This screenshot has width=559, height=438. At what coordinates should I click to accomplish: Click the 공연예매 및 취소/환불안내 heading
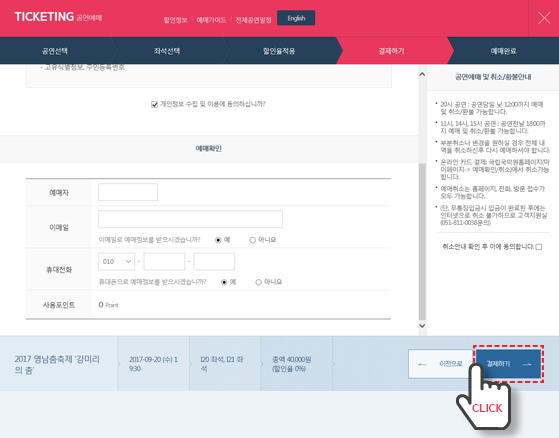click(x=493, y=77)
